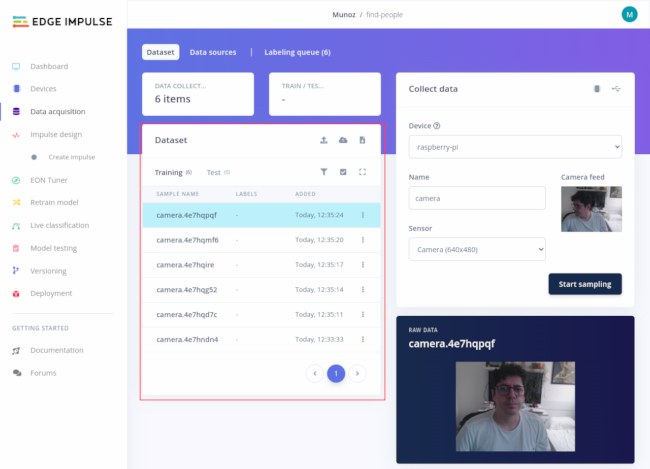Click the Name input field

477,198
